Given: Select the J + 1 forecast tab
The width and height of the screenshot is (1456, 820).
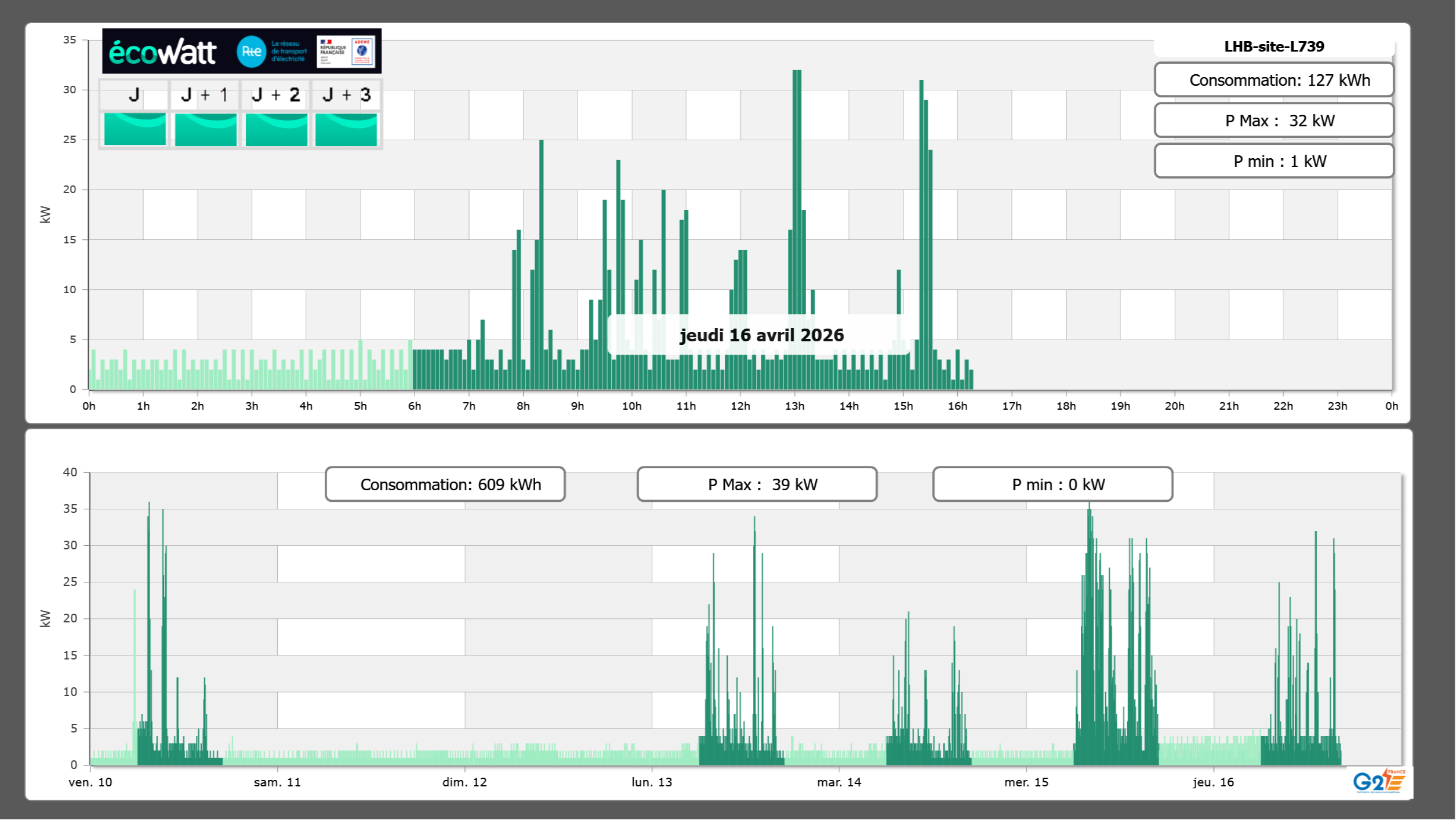Looking at the screenshot, I should click(205, 95).
